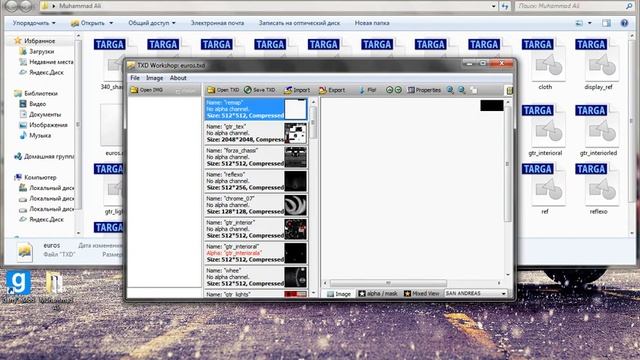This screenshot has width=640, height=360.
Task: Open Компьютер in Explorer sidebar
Action: click(40, 177)
